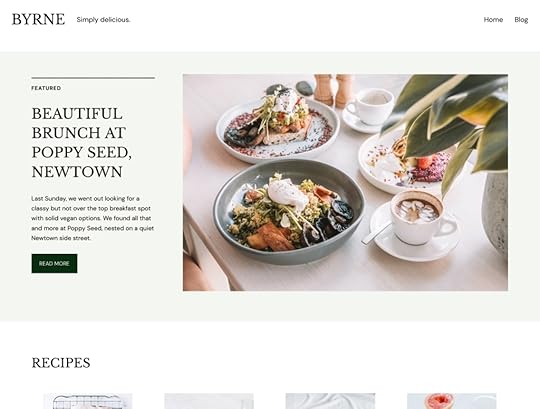
Task: Click the BYRNE site logo
Action: coord(38,19)
